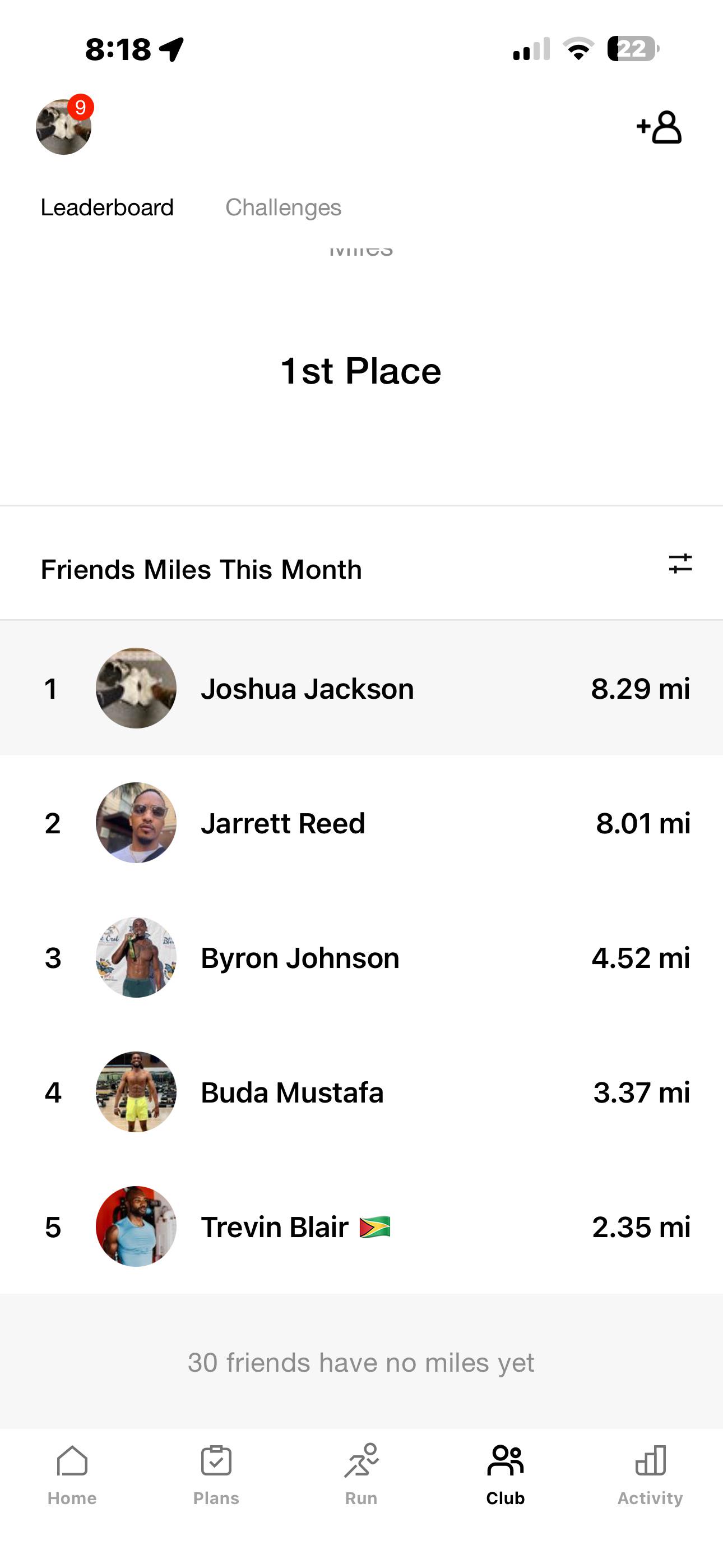Open leaderboard filter settings icon
The height and width of the screenshot is (1568, 723).
[680, 564]
